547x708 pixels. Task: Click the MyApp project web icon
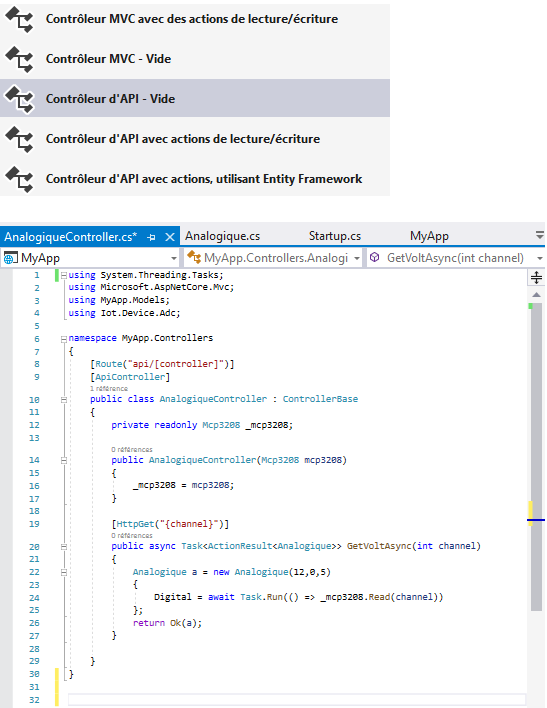10,258
